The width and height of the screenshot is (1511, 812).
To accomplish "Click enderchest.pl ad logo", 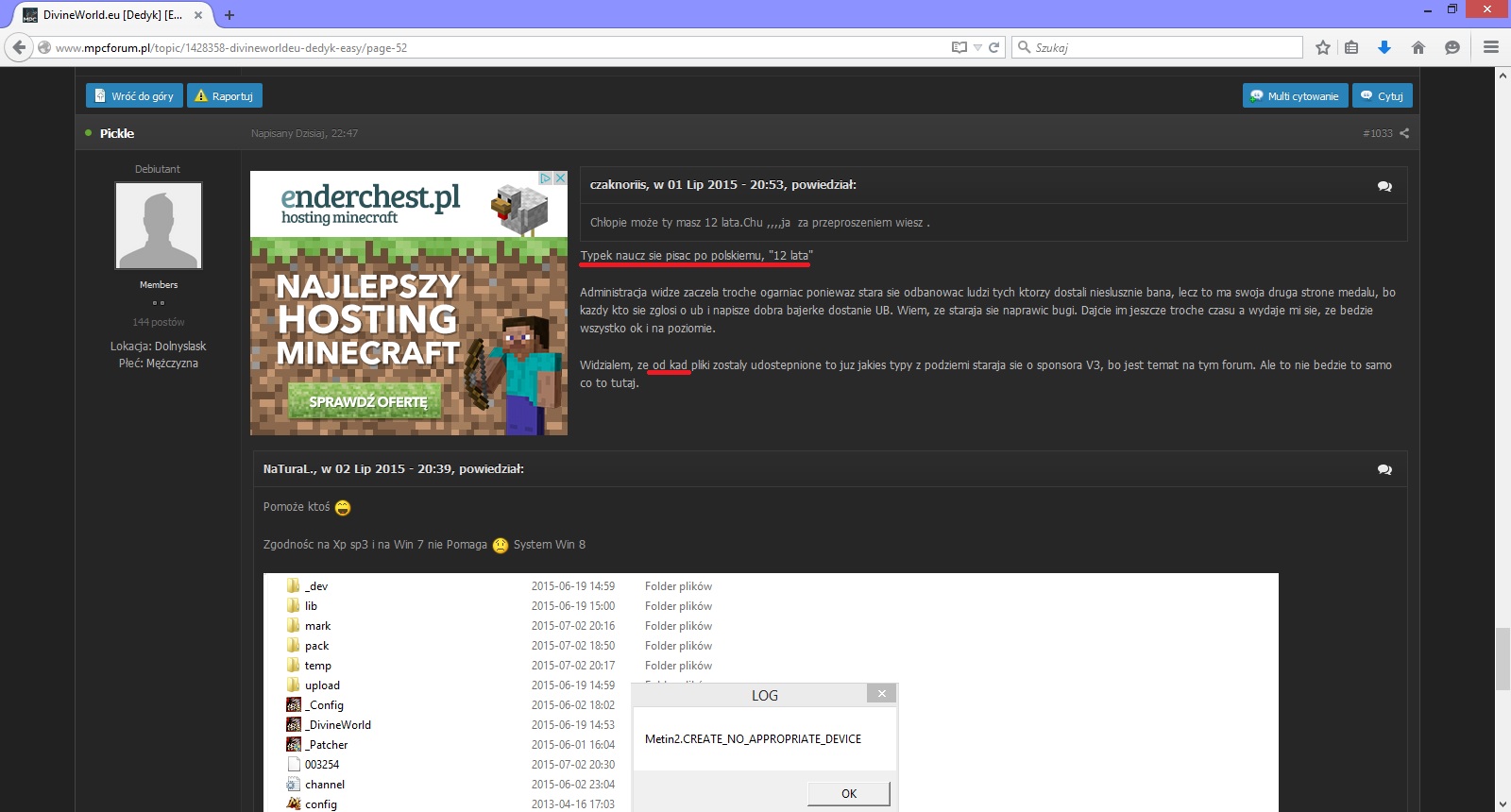I will [370, 203].
